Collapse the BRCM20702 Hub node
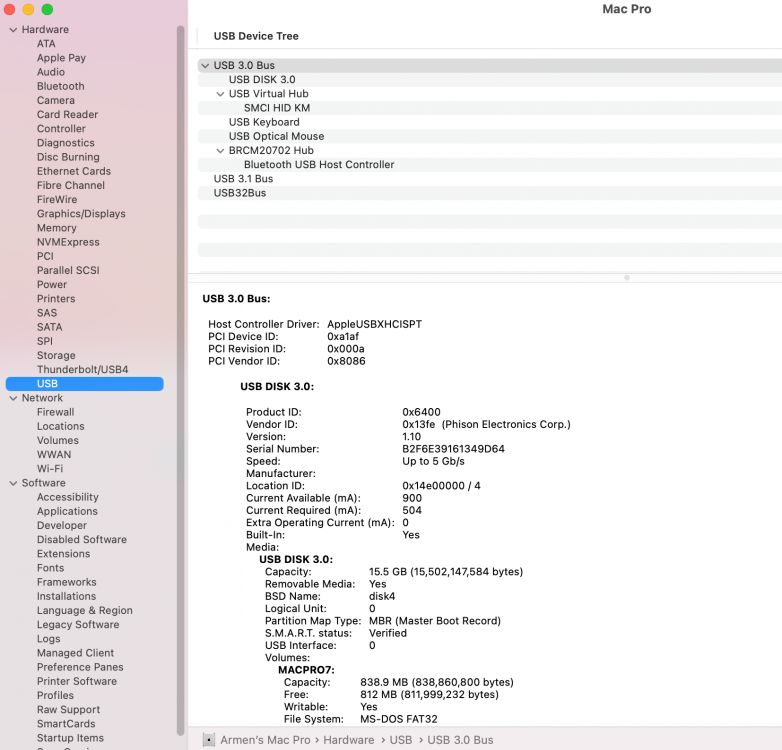 click(x=220, y=151)
